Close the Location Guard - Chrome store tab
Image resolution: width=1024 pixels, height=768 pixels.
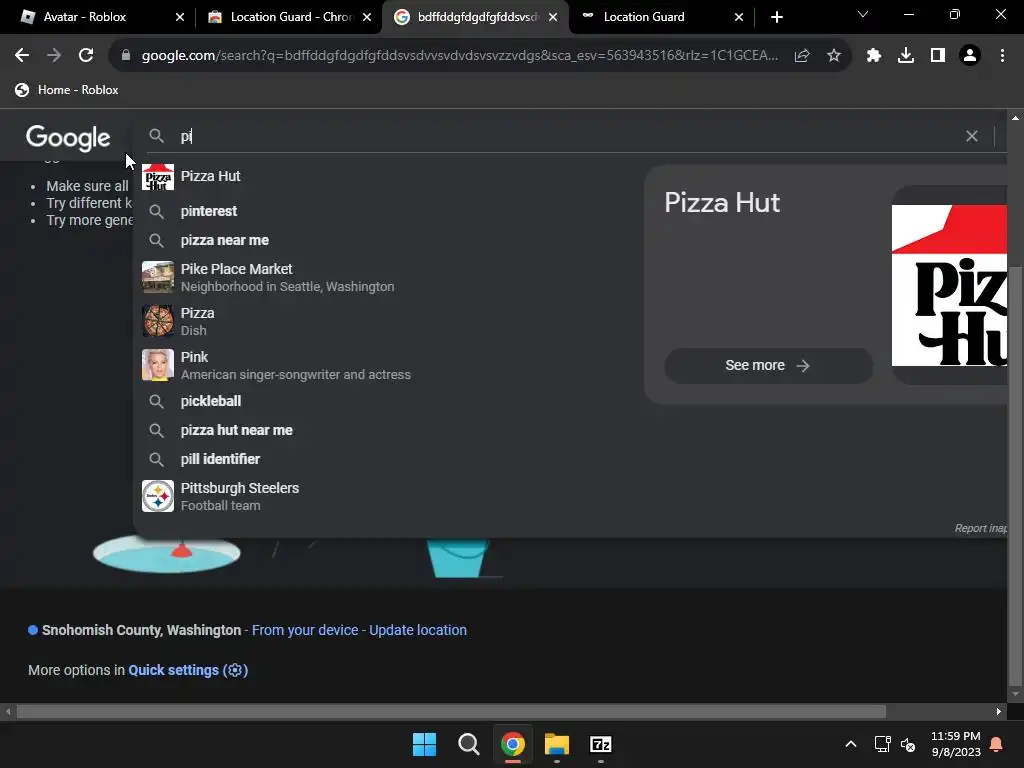[x=367, y=17]
